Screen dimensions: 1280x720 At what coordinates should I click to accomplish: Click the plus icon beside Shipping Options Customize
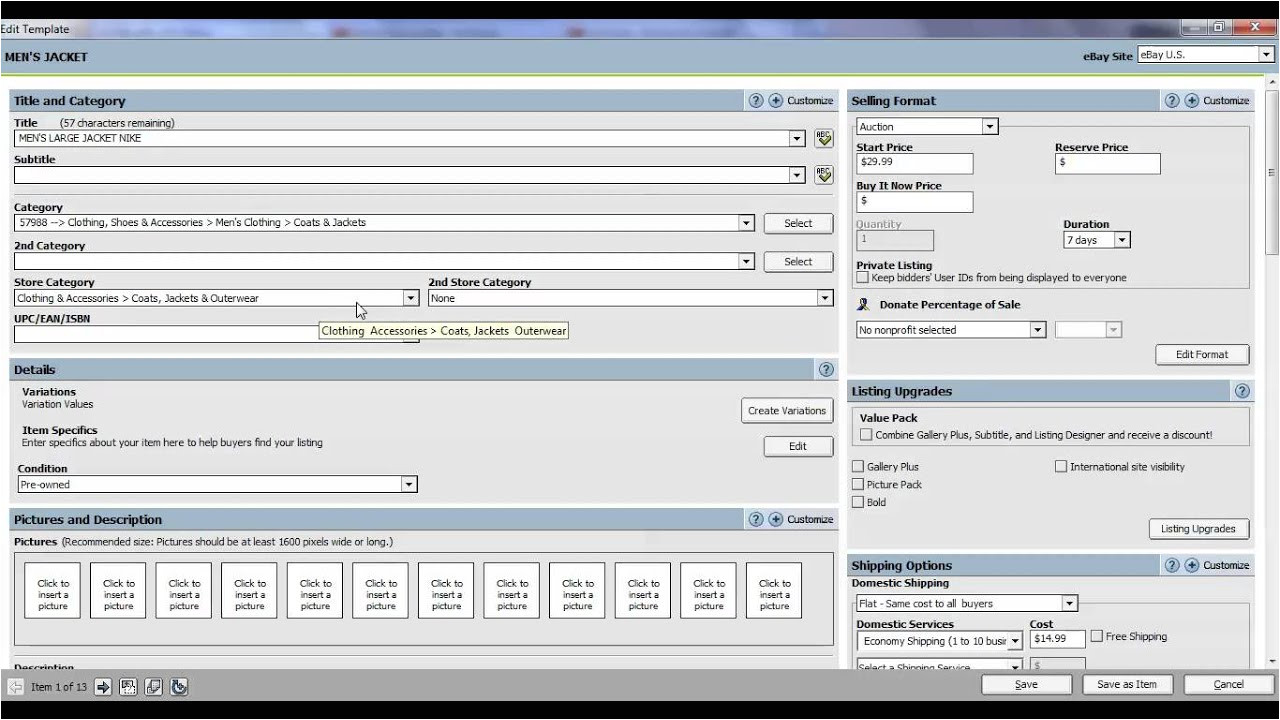point(1192,565)
